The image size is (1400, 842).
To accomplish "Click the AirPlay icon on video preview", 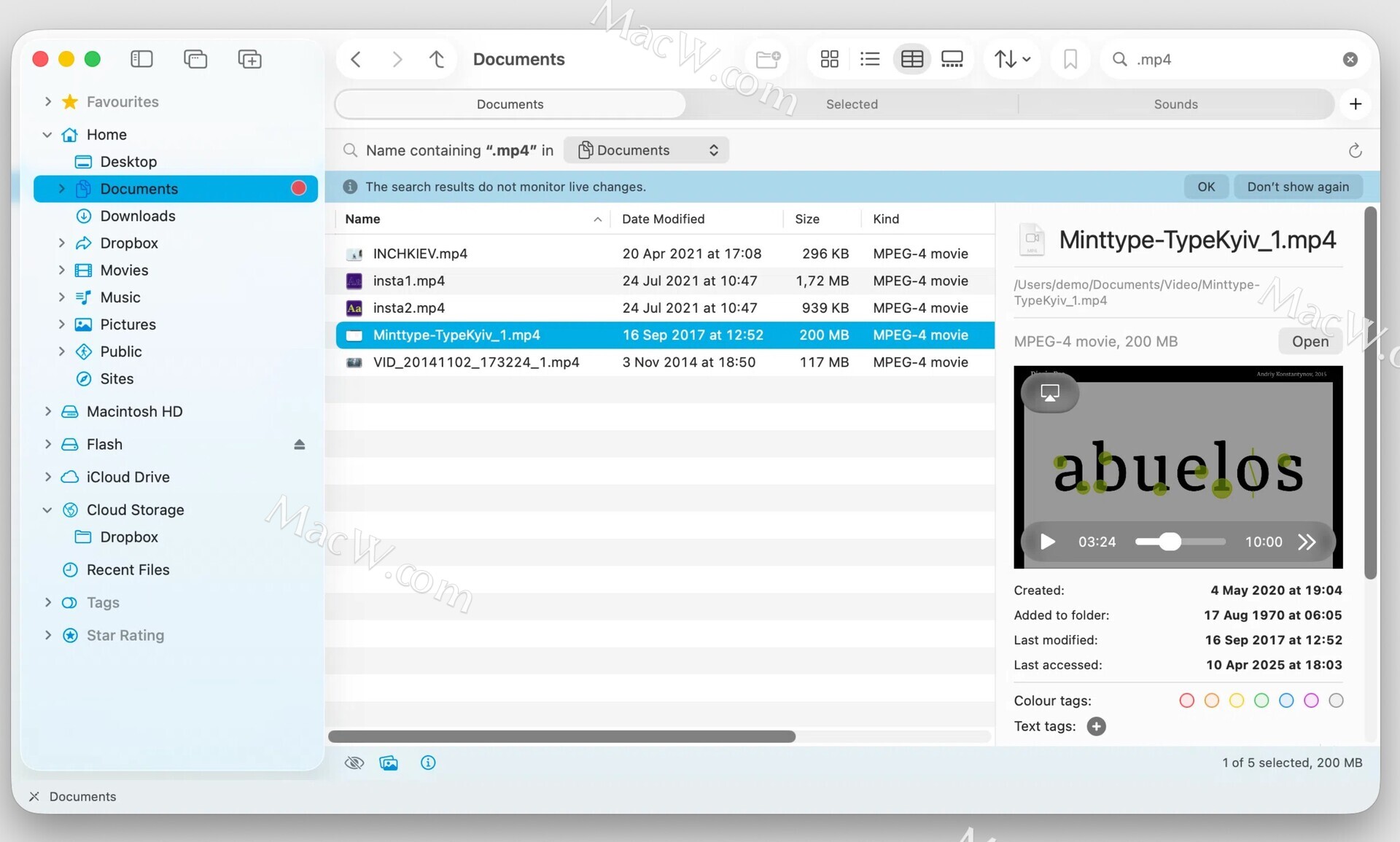I will pyautogui.click(x=1049, y=393).
